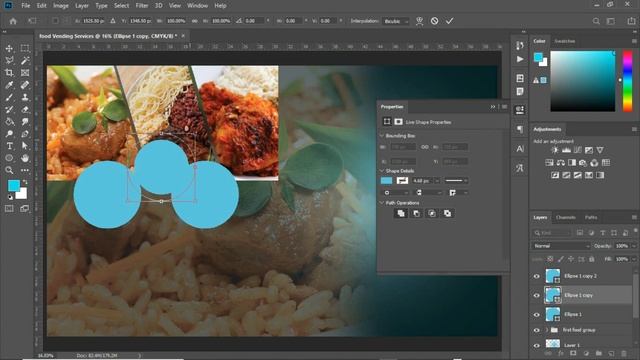The width and height of the screenshot is (640, 360).
Task: Click the foreground color swatch in toolbar
Action: tap(14, 186)
